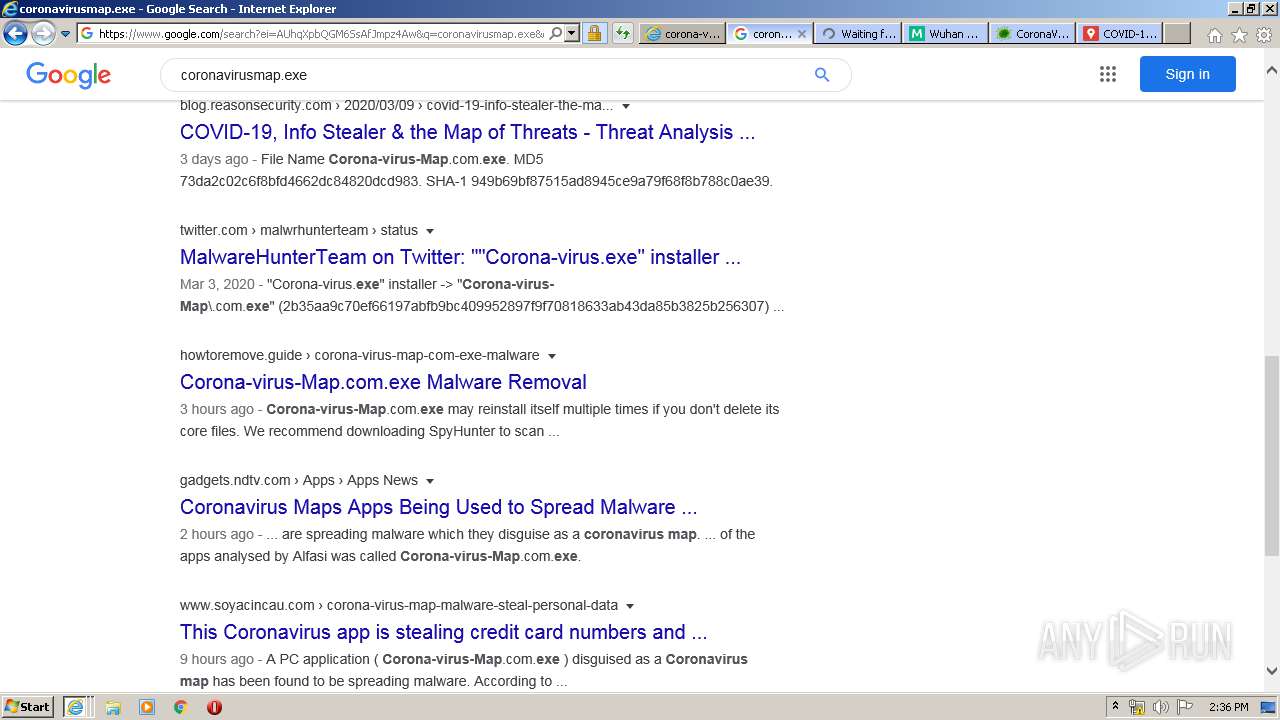
Task: Expand options arrow for twitter.com result
Action: point(430,231)
